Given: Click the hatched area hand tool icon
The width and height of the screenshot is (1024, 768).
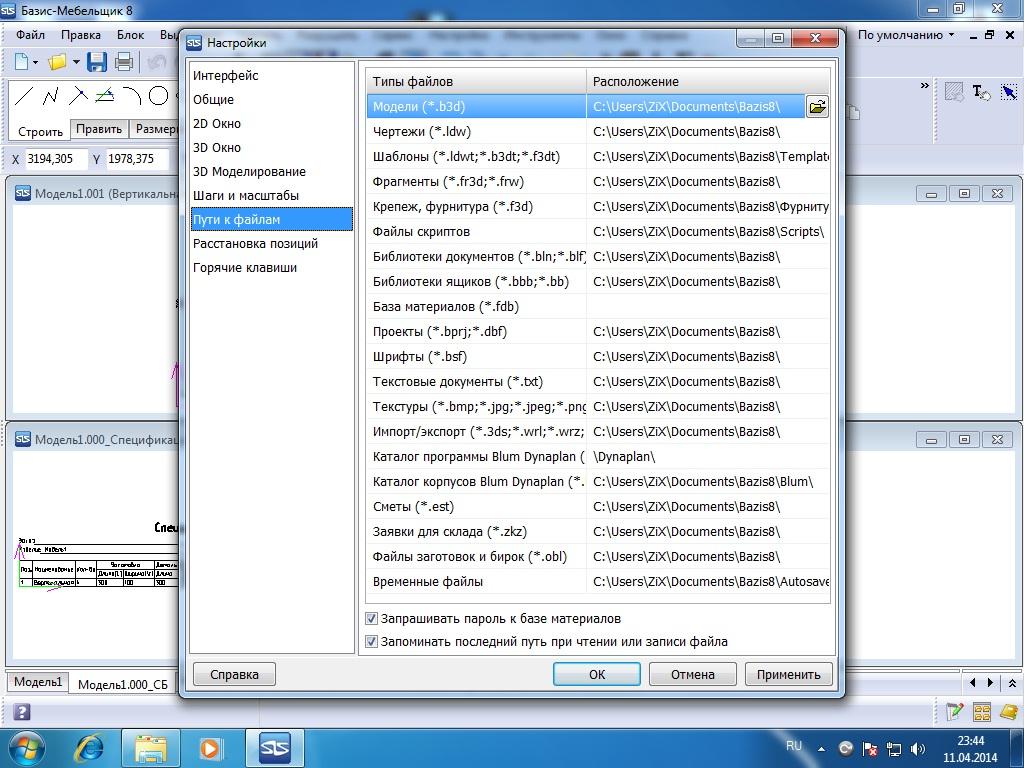Looking at the screenshot, I should tap(954, 92).
